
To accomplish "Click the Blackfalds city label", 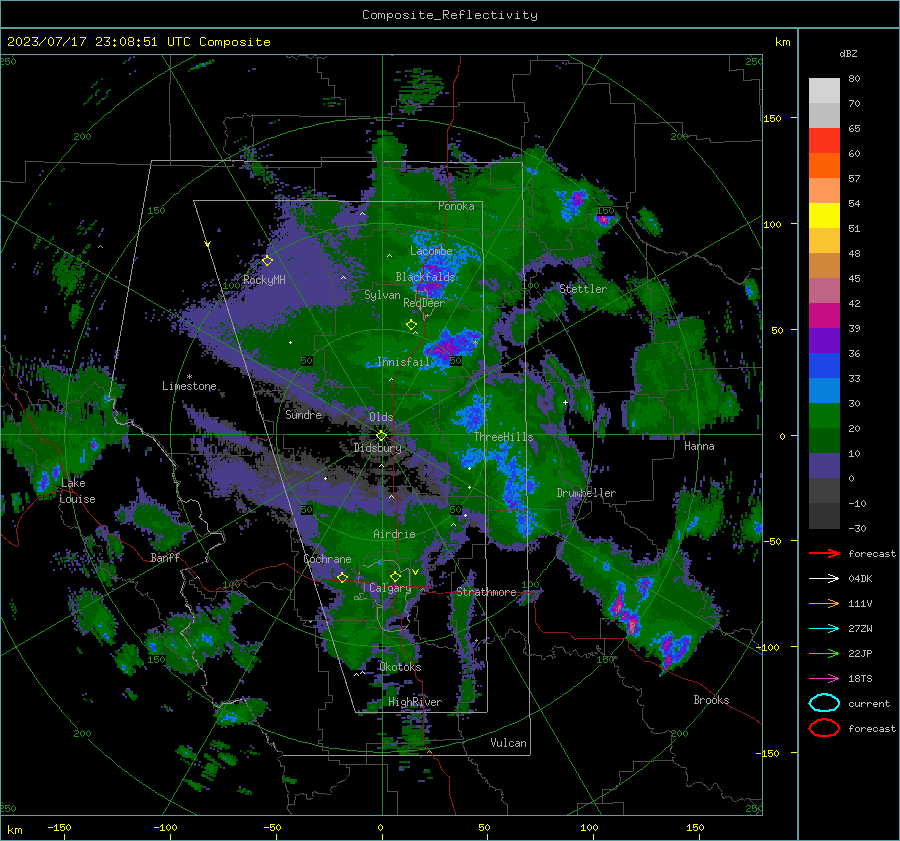I will (425, 277).
